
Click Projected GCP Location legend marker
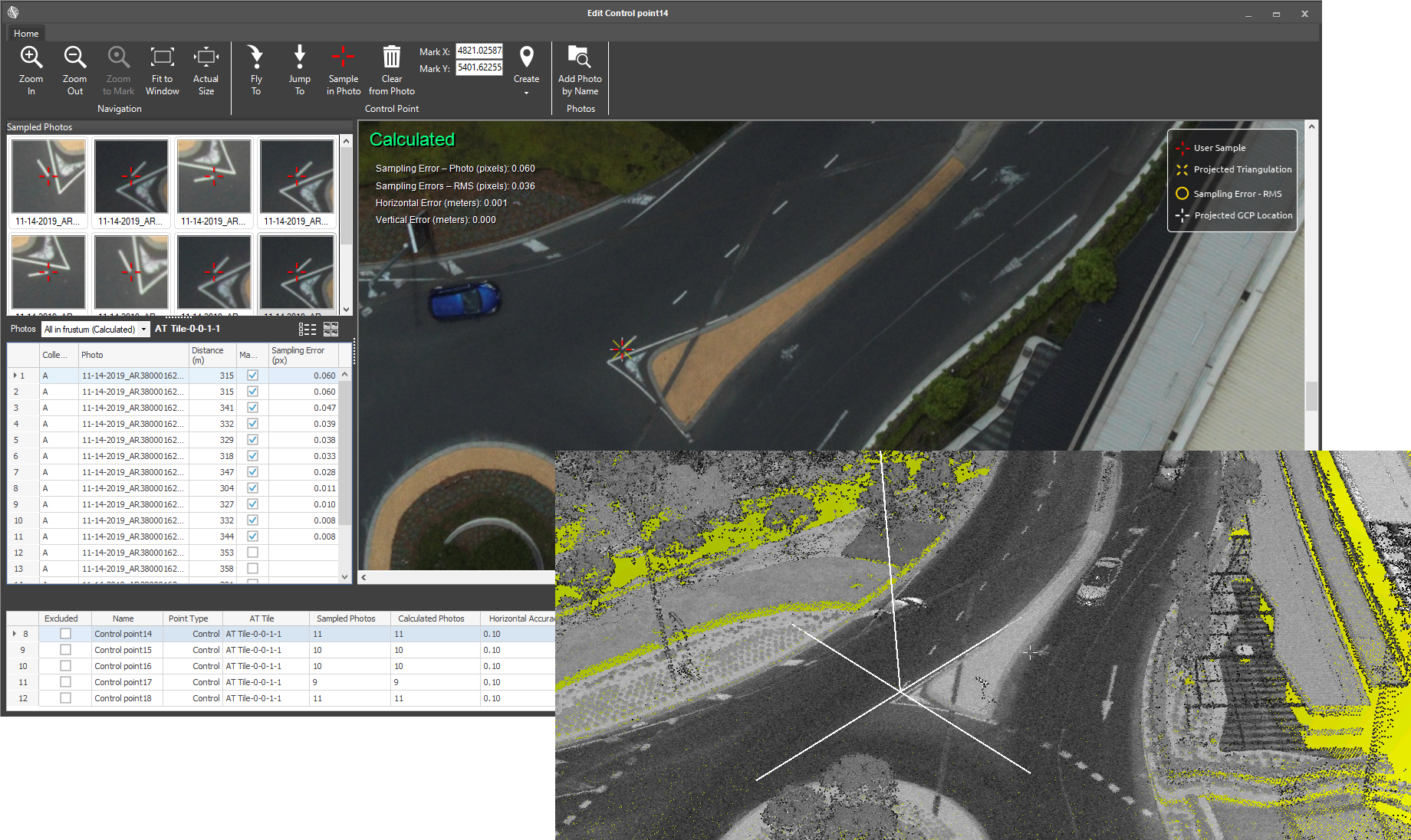[1182, 215]
